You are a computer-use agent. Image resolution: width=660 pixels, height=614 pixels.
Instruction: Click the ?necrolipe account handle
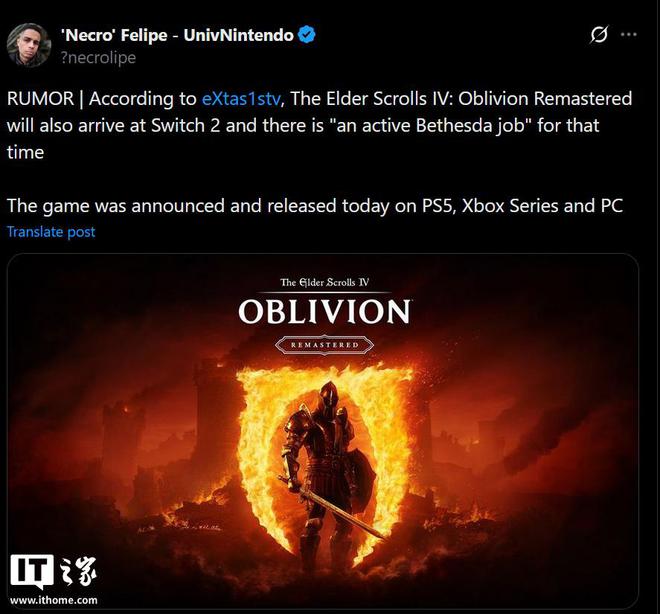(98, 58)
